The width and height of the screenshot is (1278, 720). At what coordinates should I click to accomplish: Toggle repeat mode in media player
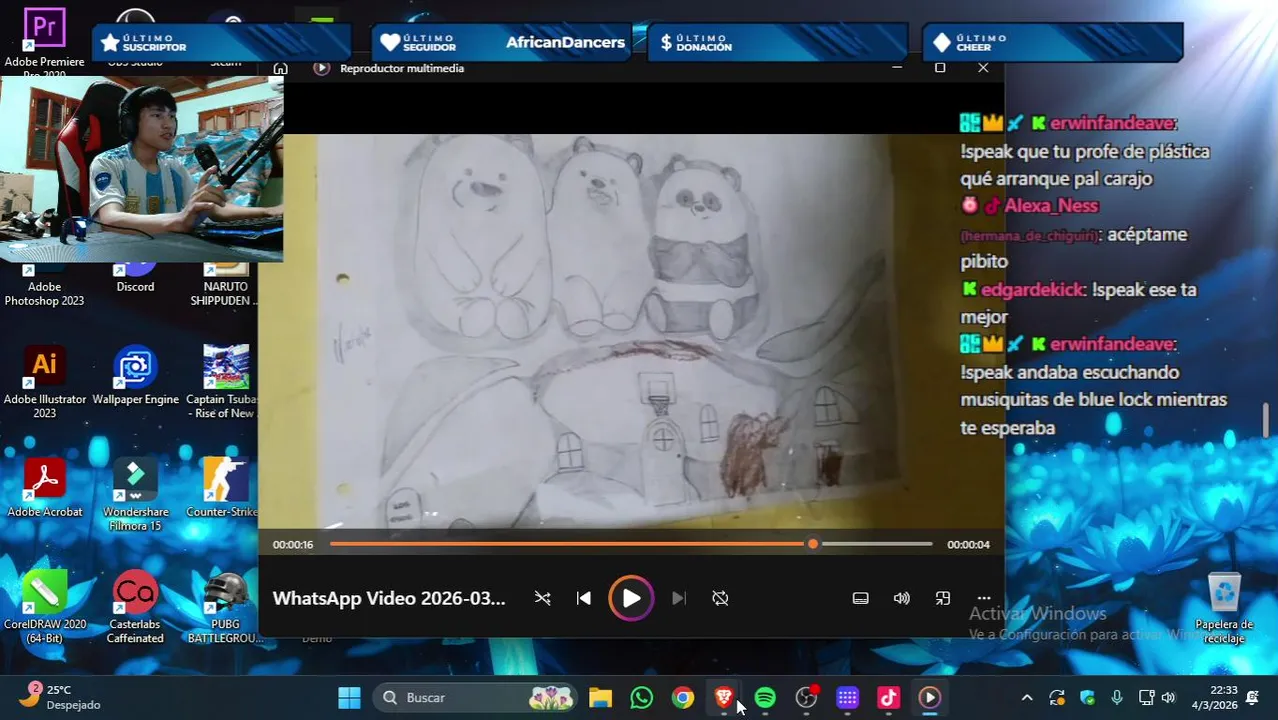point(720,598)
